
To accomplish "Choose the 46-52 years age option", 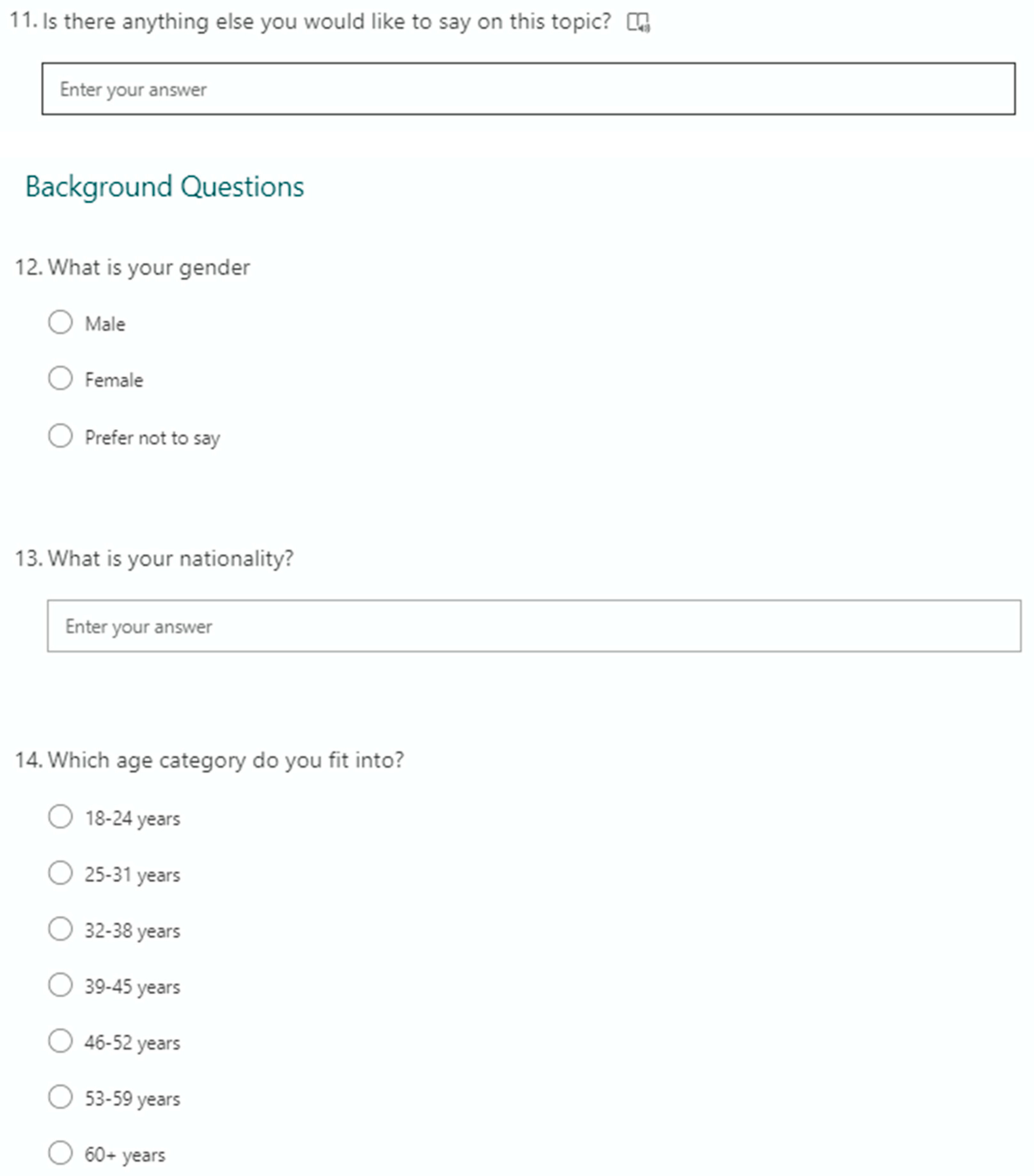I will 60,1041.
